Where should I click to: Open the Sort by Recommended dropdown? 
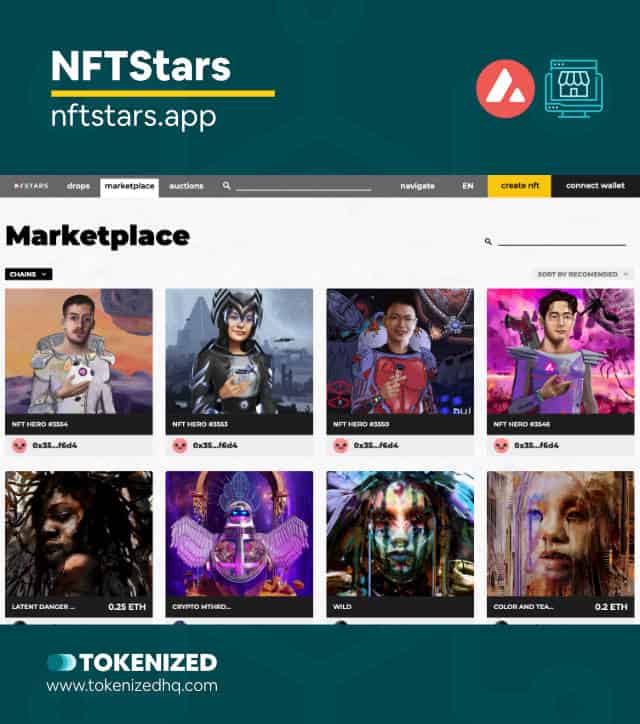click(583, 274)
